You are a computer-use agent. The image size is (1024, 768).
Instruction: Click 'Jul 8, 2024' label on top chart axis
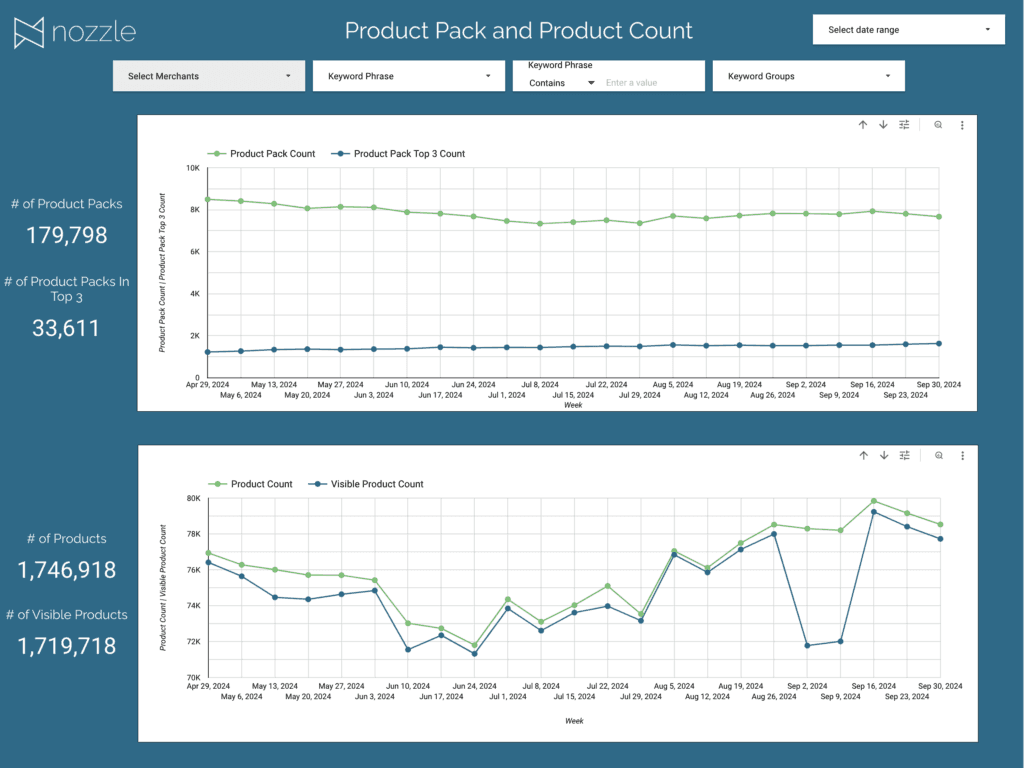click(x=540, y=385)
